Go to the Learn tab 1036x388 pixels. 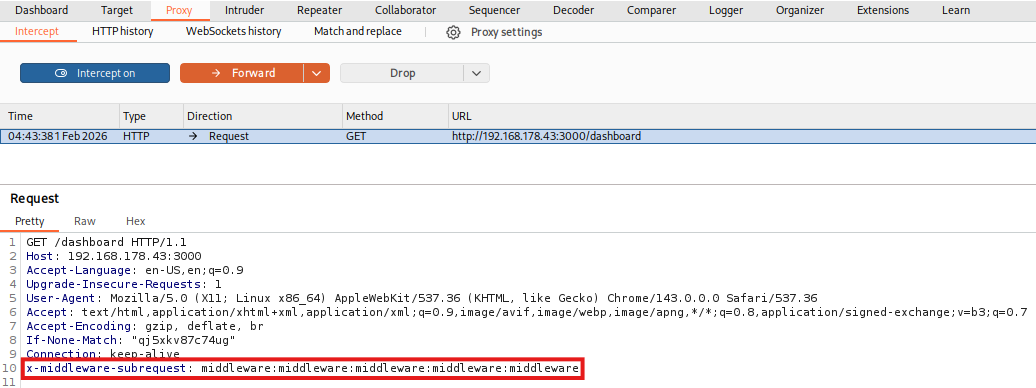click(956, 10)
